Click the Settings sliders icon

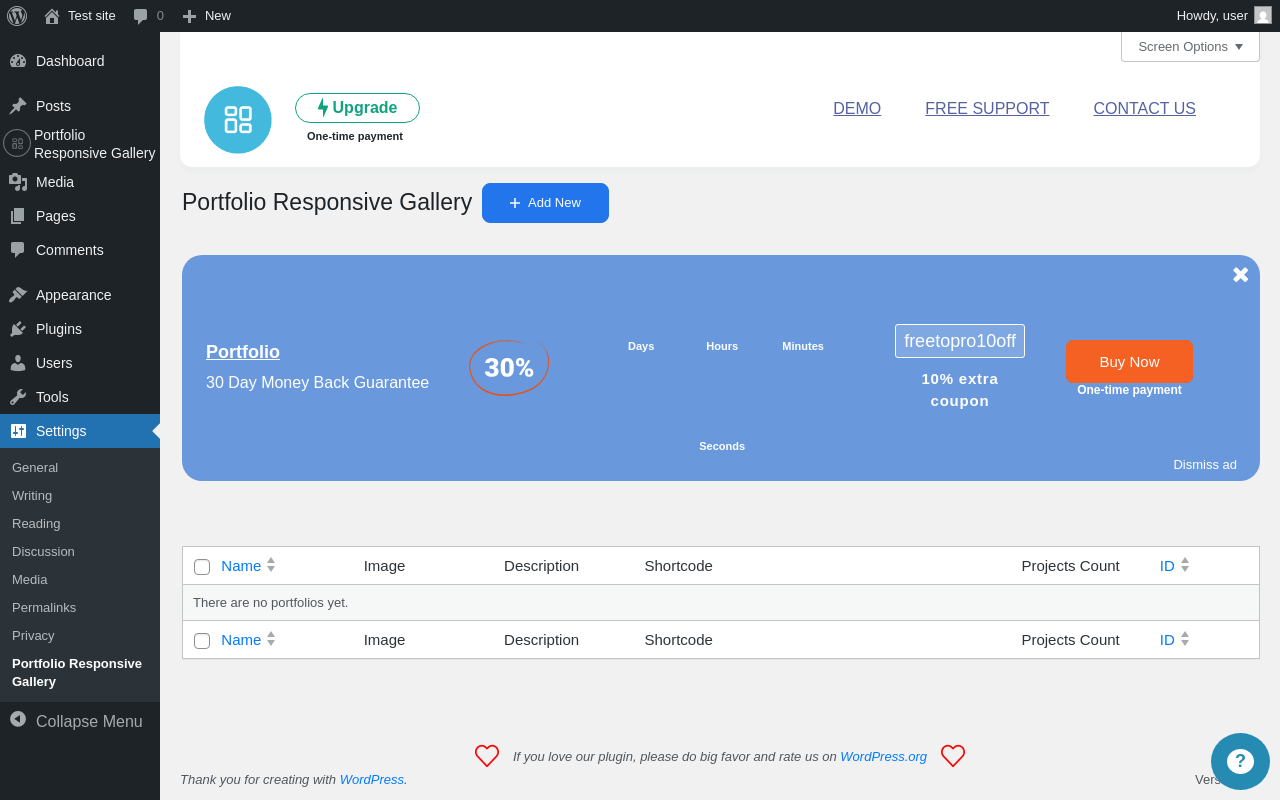(x=18, y=431)
